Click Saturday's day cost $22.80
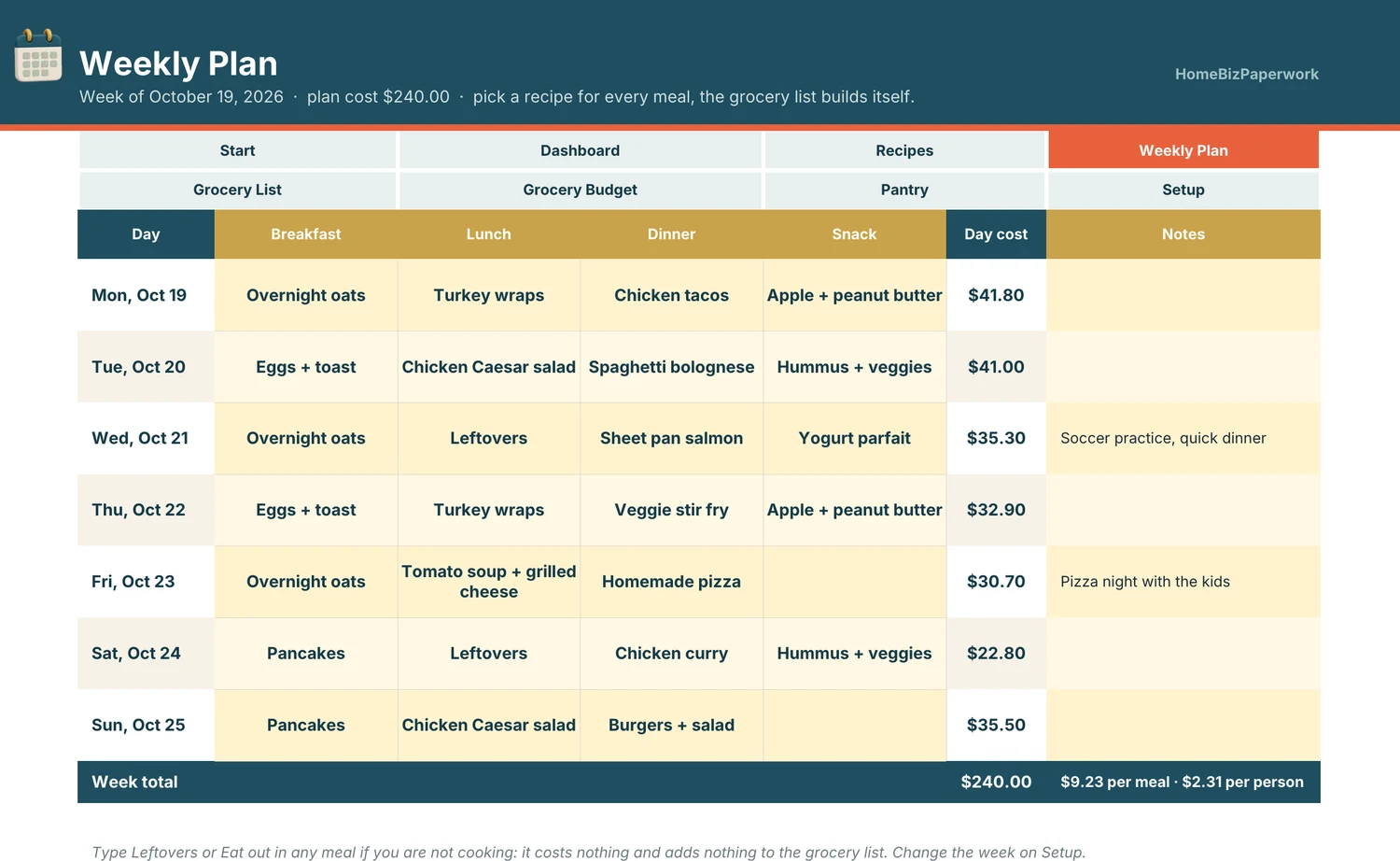 [996, 654]
